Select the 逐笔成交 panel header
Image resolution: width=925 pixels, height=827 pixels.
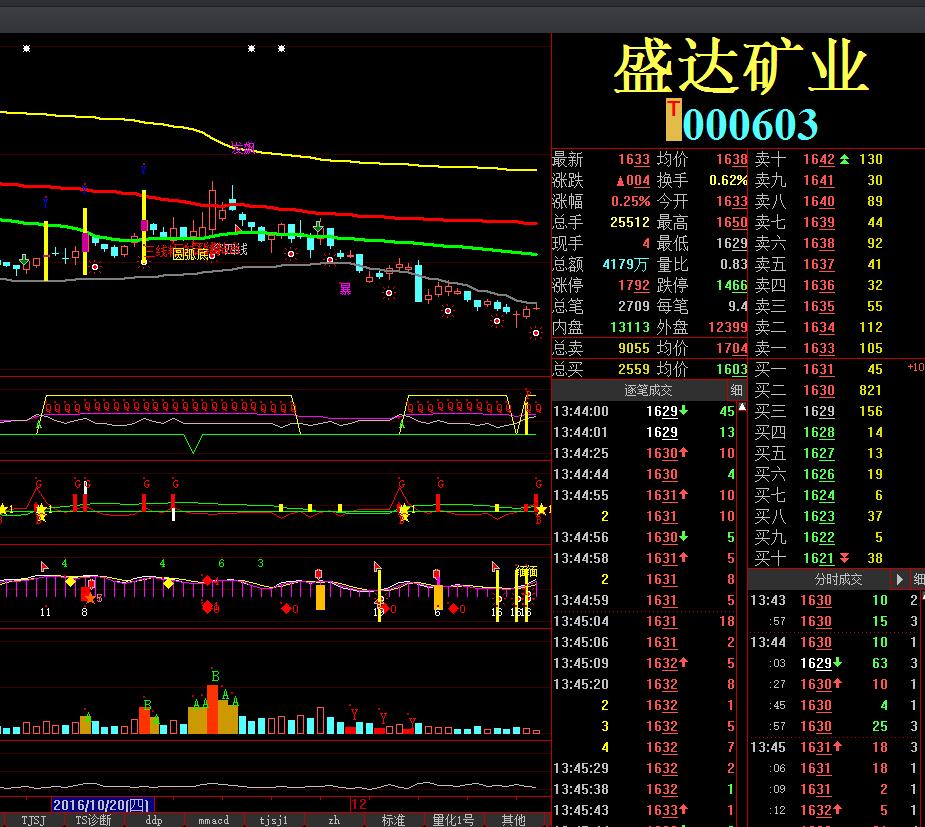pos(648,390)
